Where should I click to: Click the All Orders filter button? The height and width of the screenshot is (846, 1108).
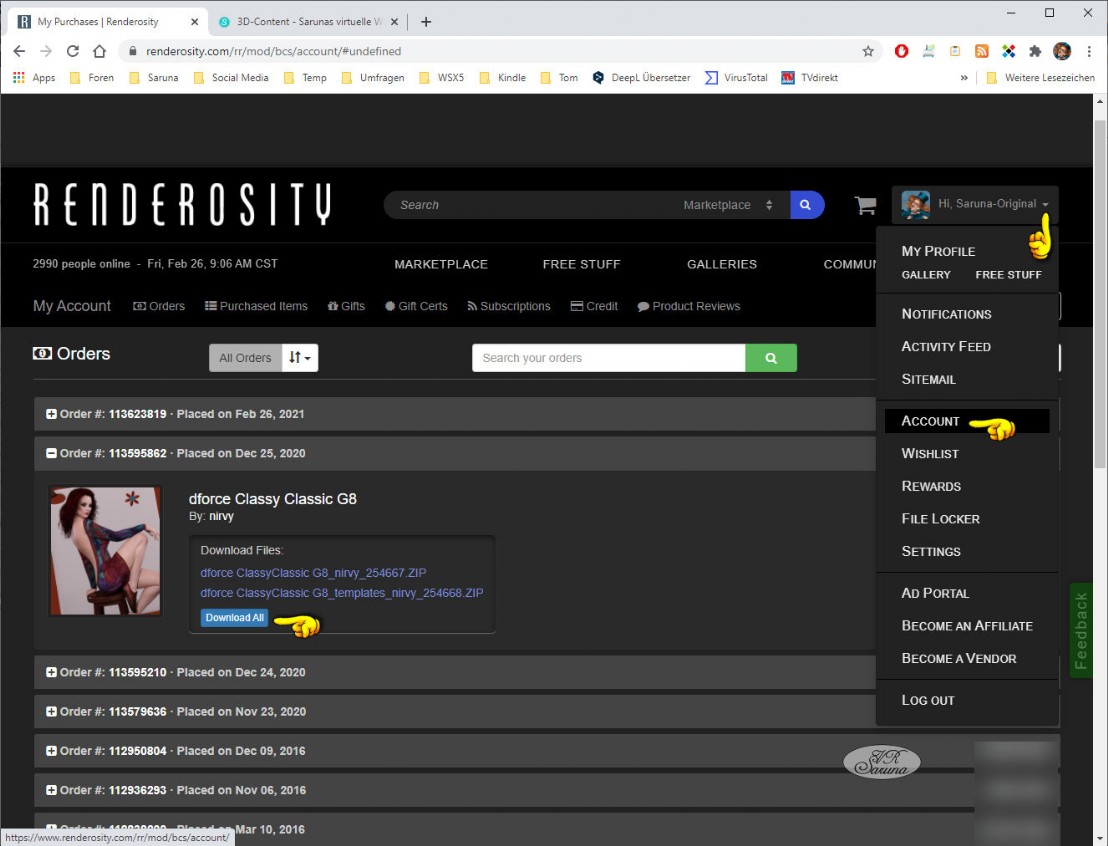pos(245,358)
